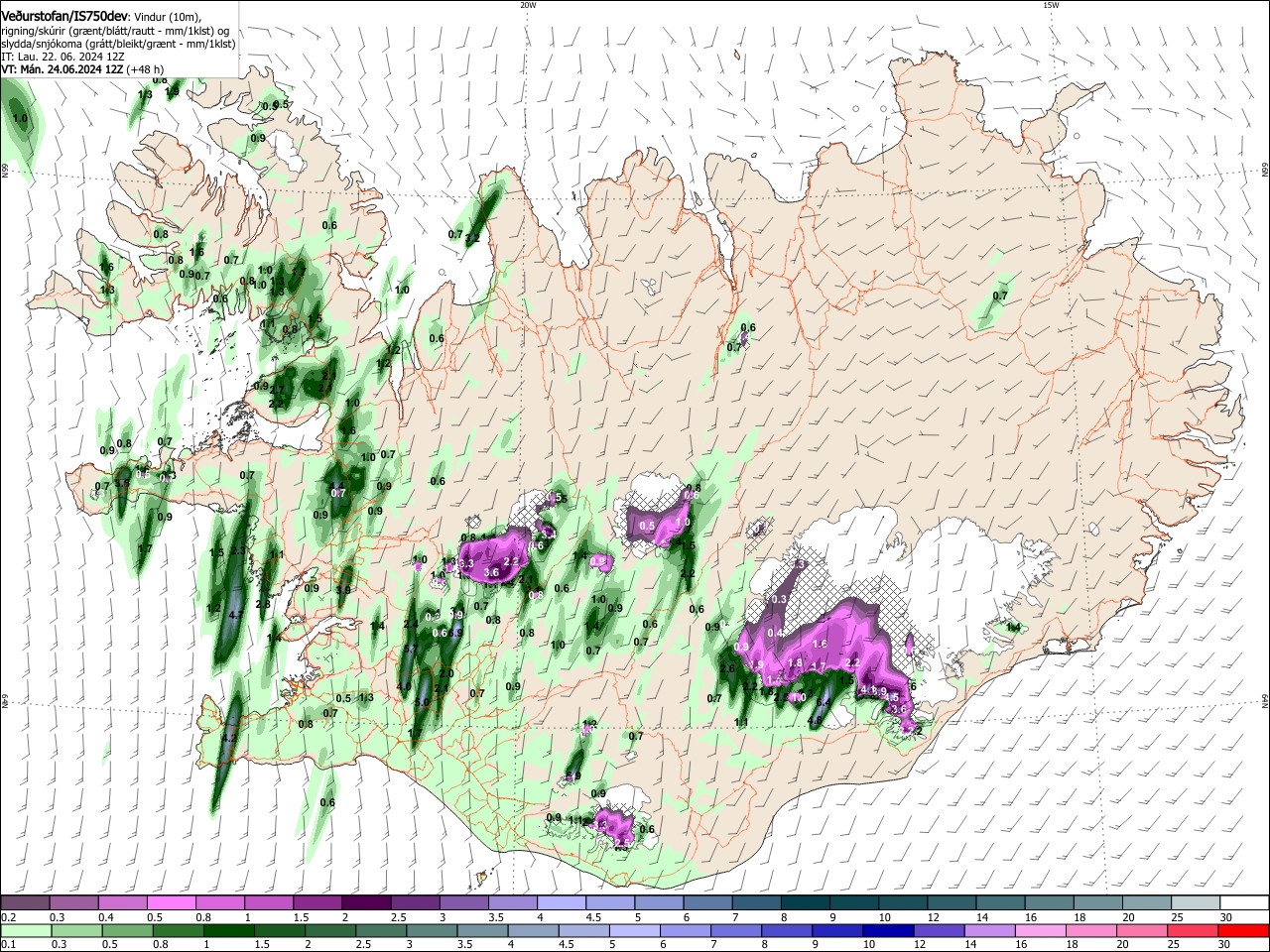Pick the bright red rain-scale swatch above 30

coord(1243,930)
